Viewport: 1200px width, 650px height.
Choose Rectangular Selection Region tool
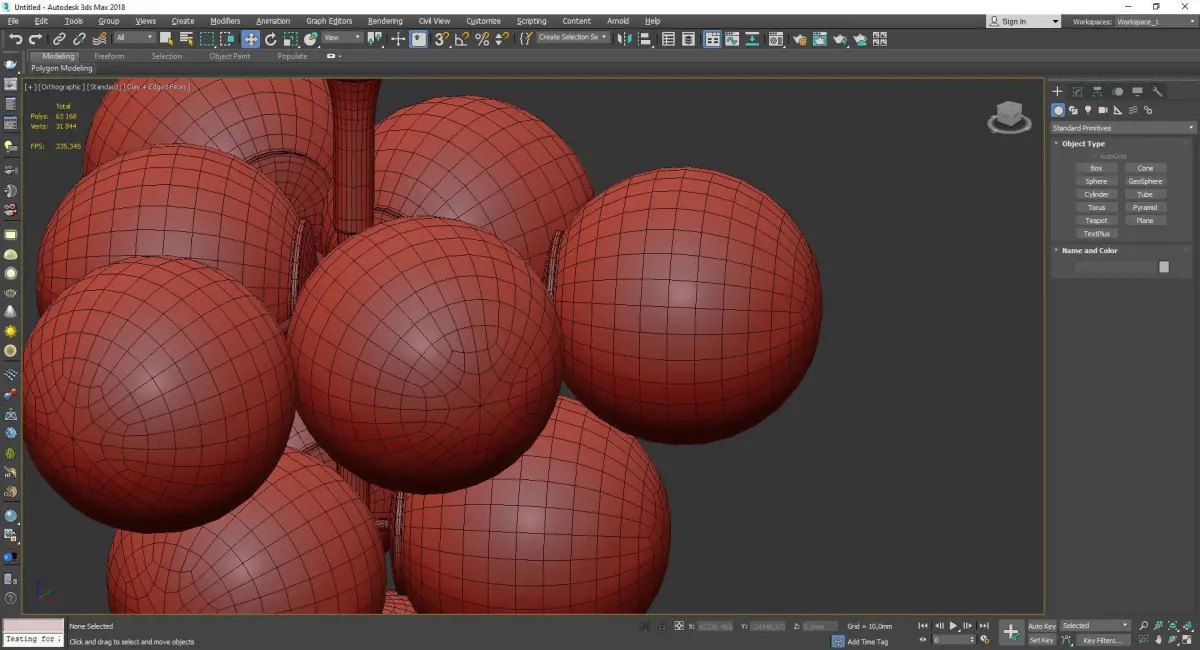click(207, 39)
